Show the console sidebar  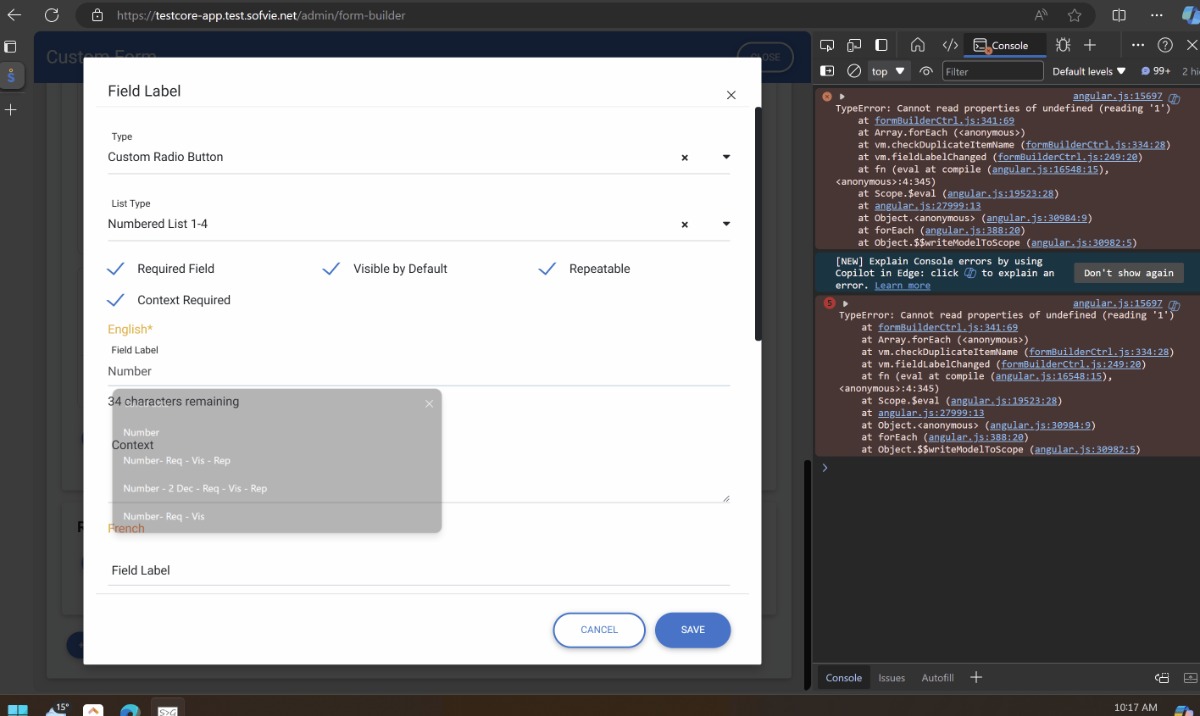827,71
